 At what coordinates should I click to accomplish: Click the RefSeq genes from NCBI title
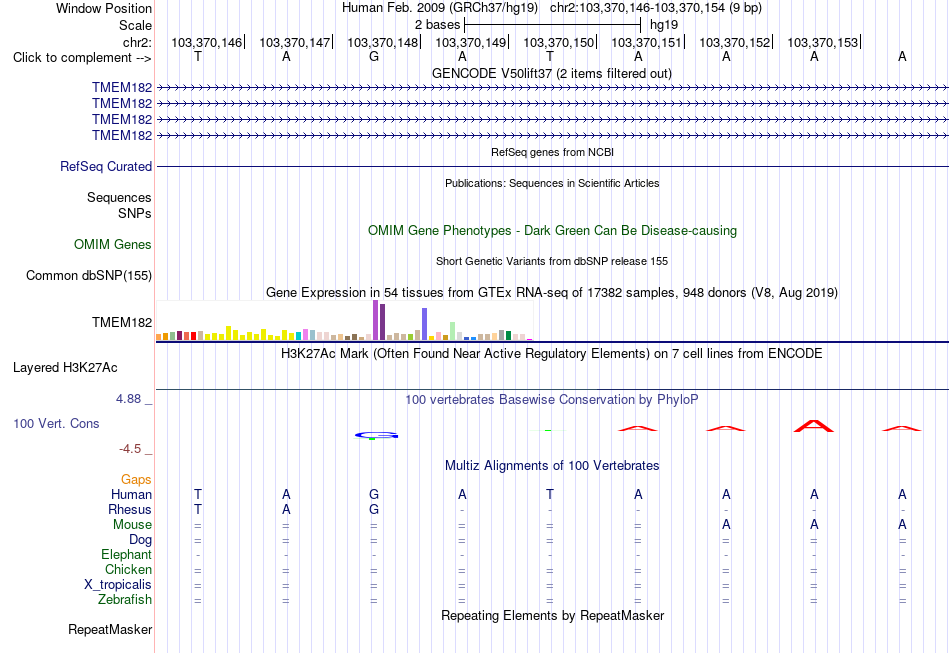pyautogui.click(x=552, y=152)
